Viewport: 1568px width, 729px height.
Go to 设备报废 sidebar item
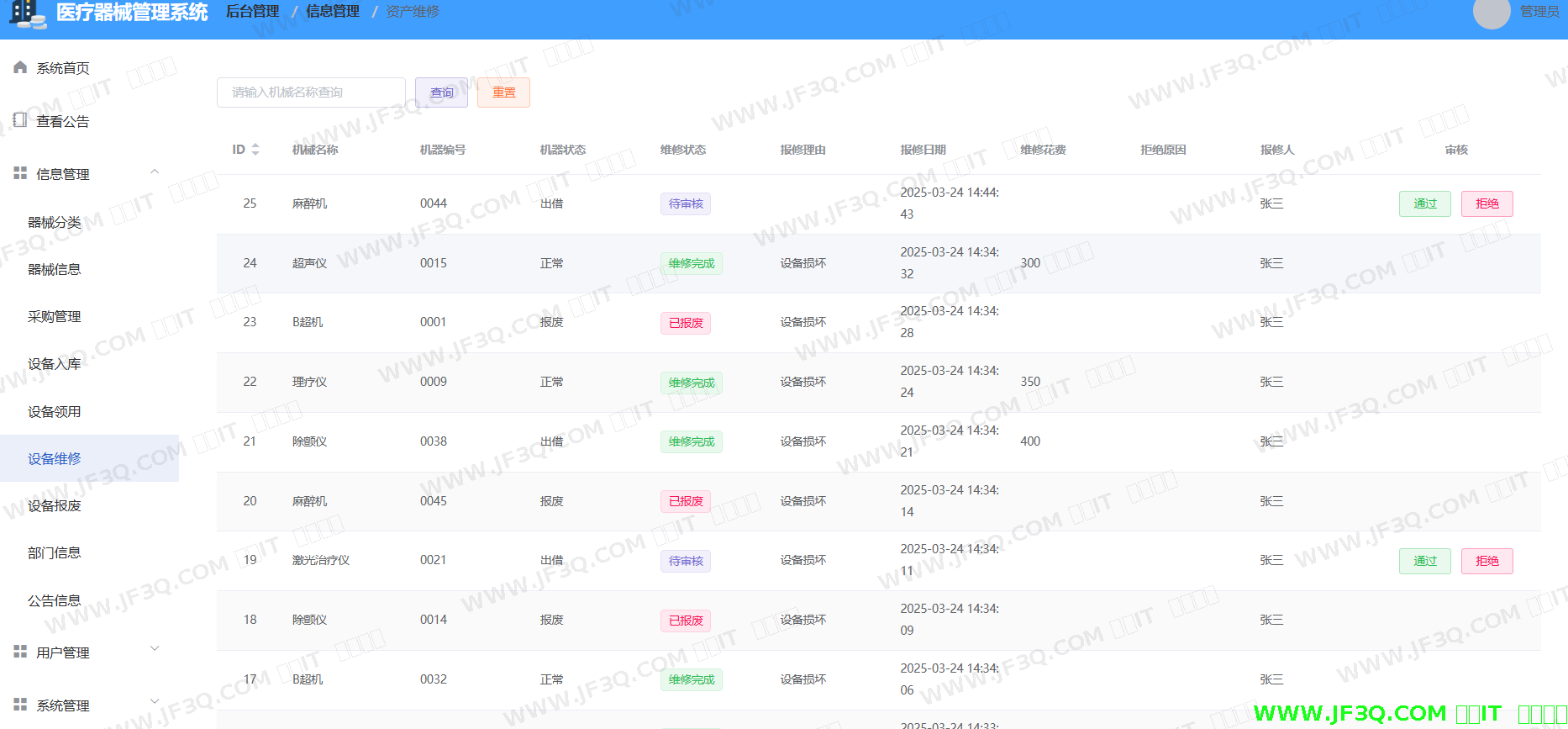click(55, 505)
